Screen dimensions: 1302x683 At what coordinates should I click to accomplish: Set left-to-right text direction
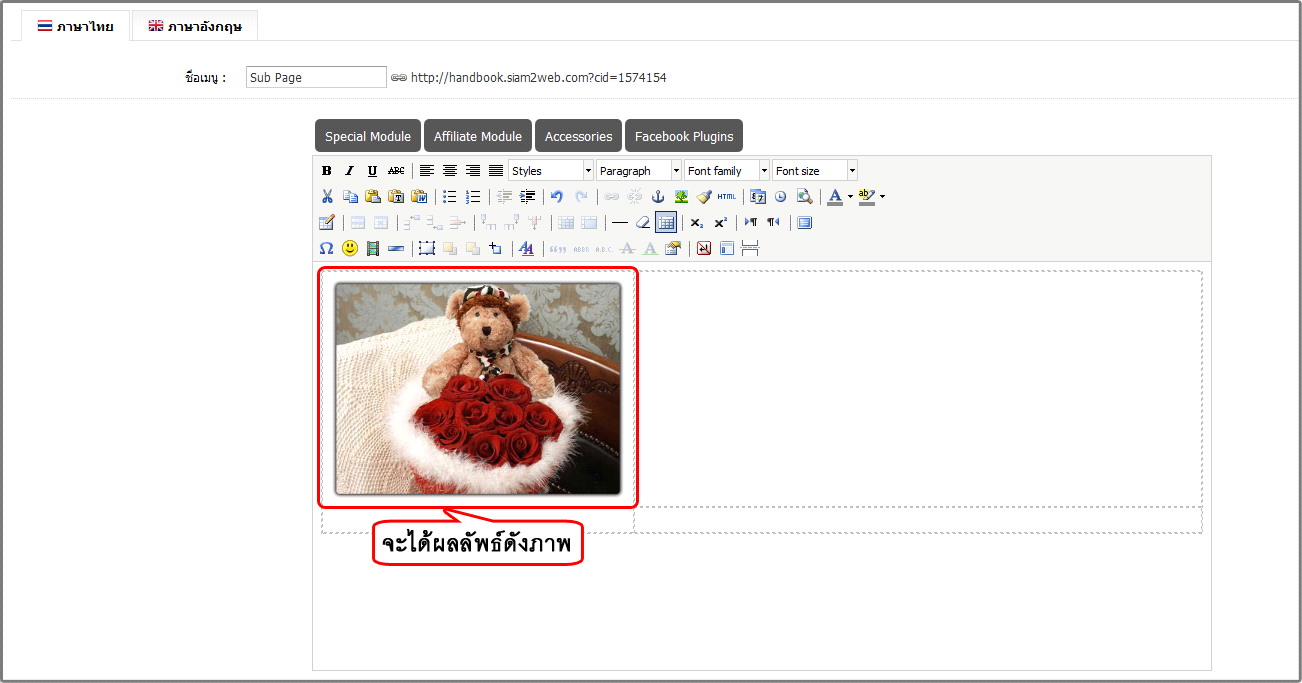(751, 222)
